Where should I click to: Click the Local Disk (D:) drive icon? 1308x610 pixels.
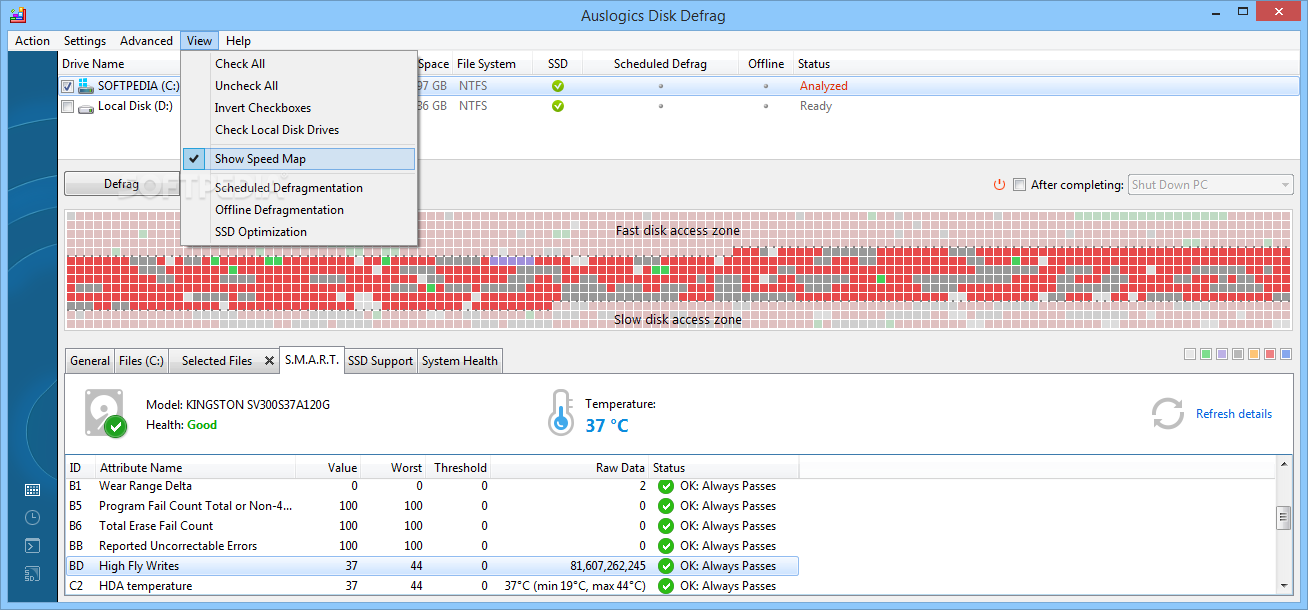86,107
